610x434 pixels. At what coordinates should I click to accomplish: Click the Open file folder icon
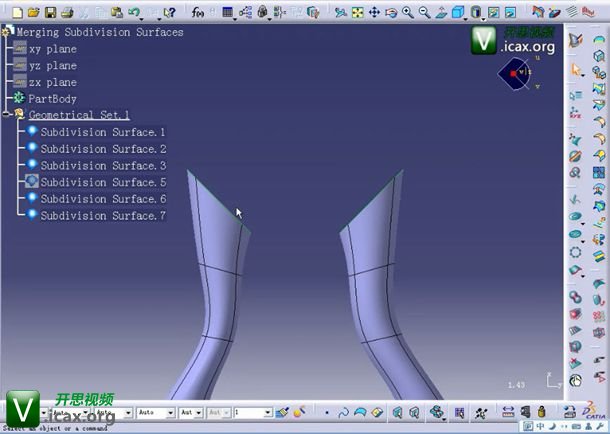(x=33, y=12)
